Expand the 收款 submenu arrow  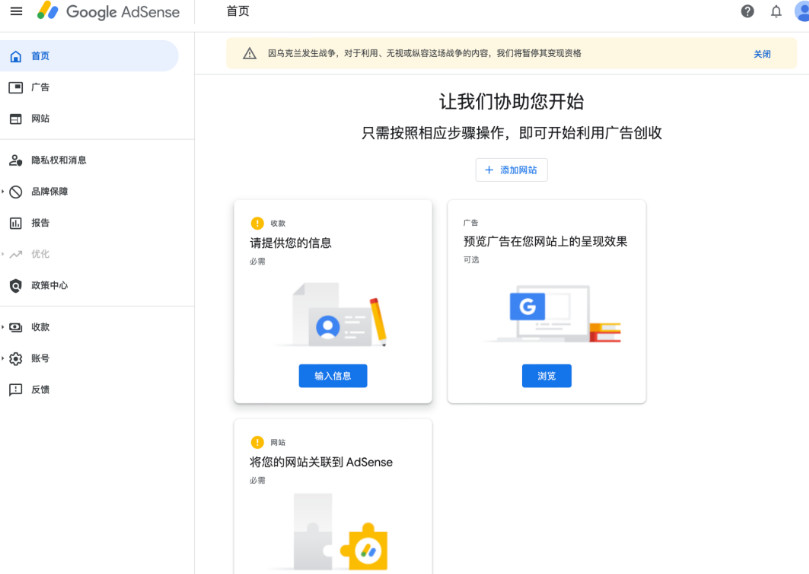3,327
